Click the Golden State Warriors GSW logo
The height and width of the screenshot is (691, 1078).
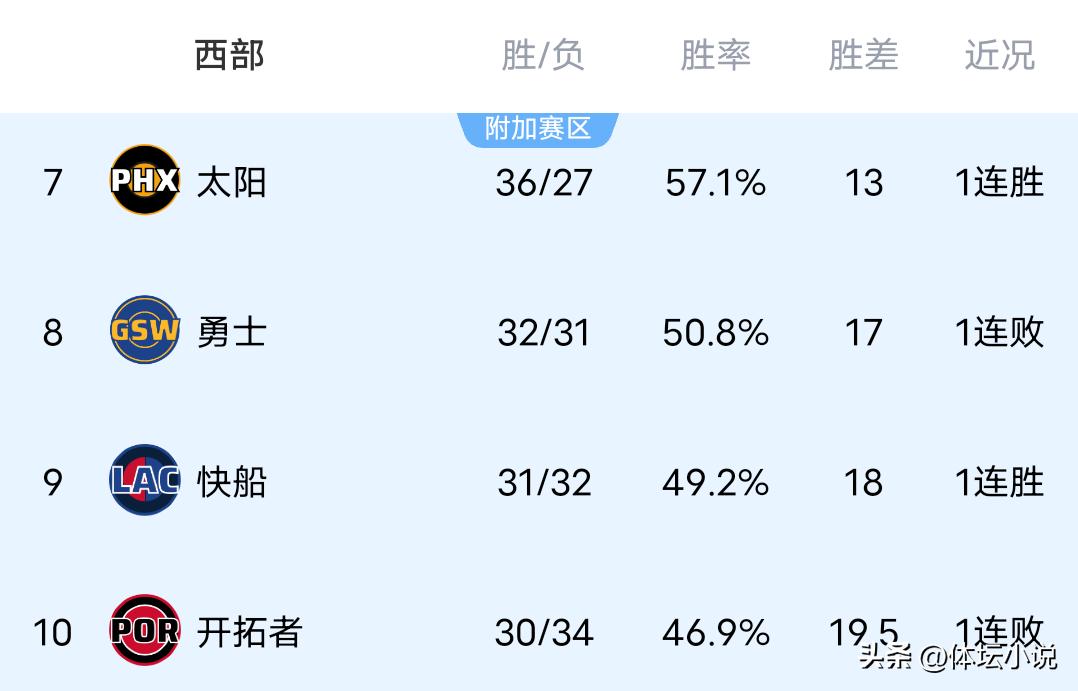[x=145, y=331]
